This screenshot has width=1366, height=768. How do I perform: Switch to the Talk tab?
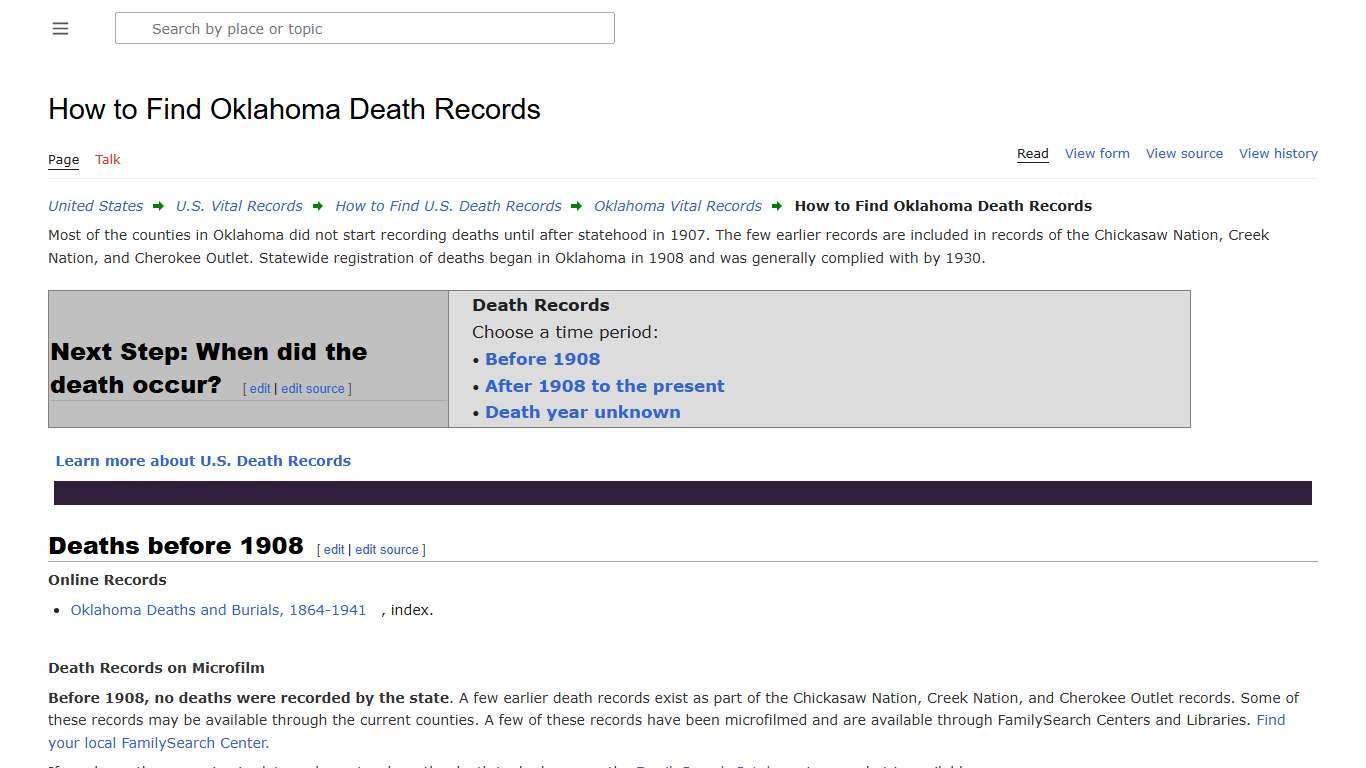tap(107, 159)
